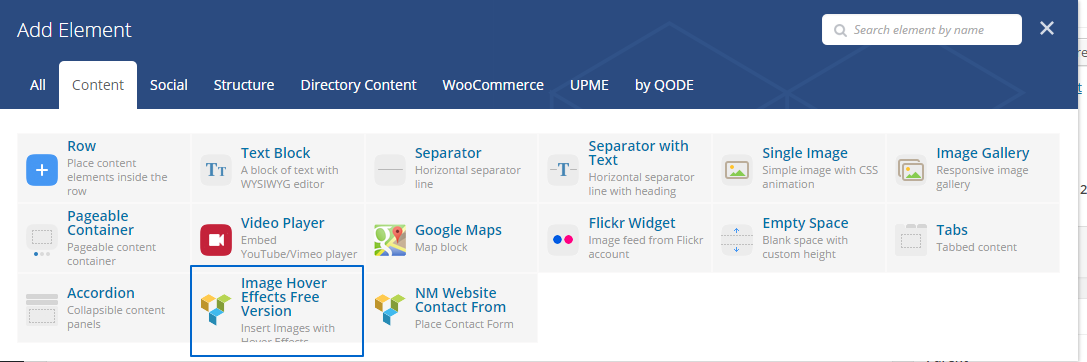Choose the Separator line icon
The width and height of the screenshot is (1087, 362).
click(x=390, y=170)
